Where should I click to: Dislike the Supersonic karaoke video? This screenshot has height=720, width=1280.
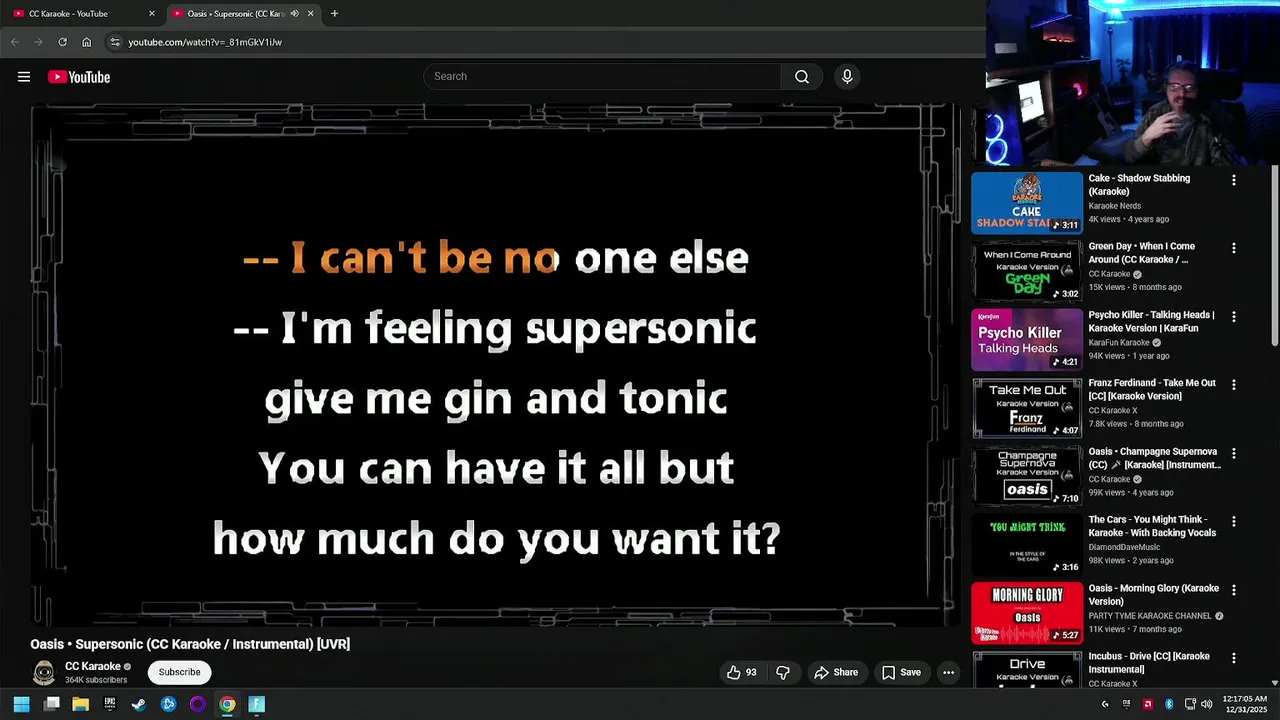[783, 672]
